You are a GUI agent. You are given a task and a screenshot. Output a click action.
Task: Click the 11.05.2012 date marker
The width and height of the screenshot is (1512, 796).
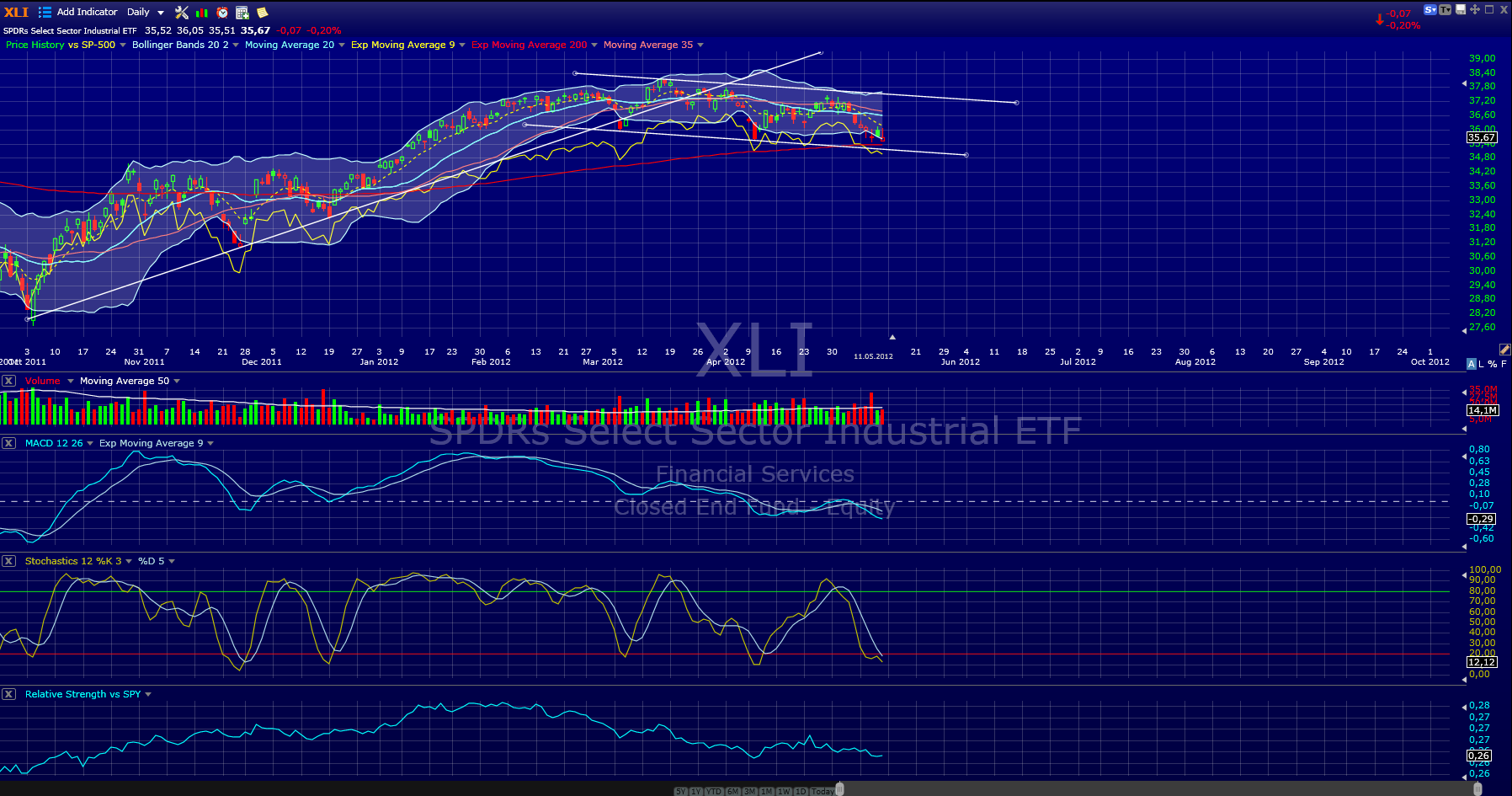(x=873, y=356)
